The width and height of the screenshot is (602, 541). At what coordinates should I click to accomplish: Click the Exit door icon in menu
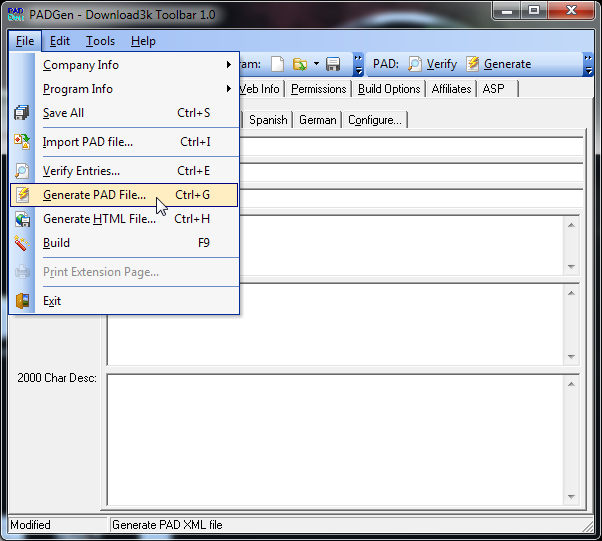click(x=22, y=301)
